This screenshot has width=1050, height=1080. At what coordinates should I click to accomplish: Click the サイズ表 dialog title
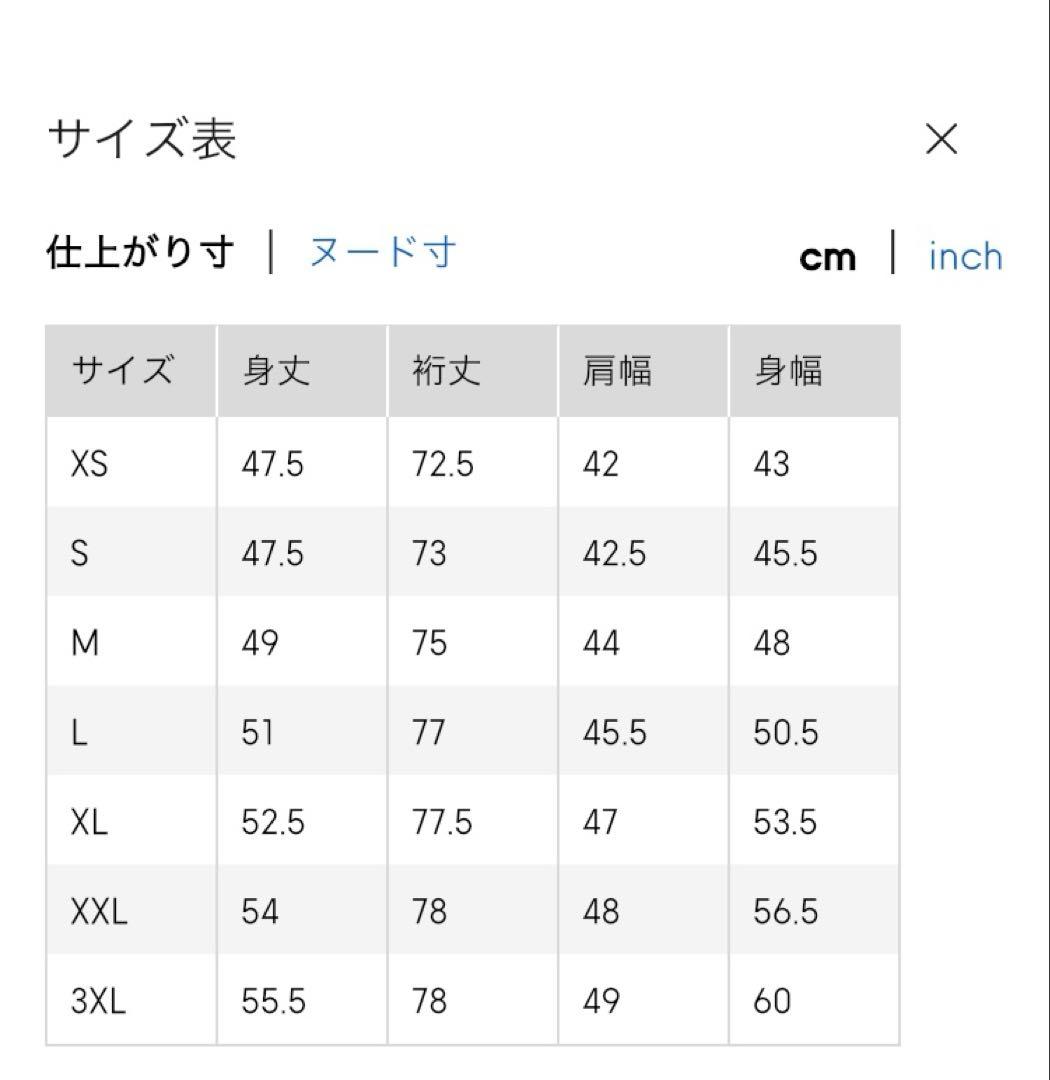(141, 139)
